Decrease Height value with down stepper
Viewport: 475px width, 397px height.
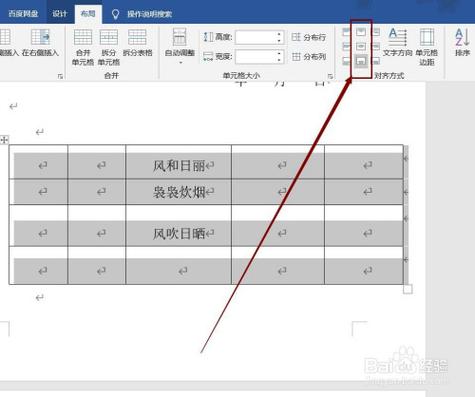pyautogui.click(x=279, y=40)
